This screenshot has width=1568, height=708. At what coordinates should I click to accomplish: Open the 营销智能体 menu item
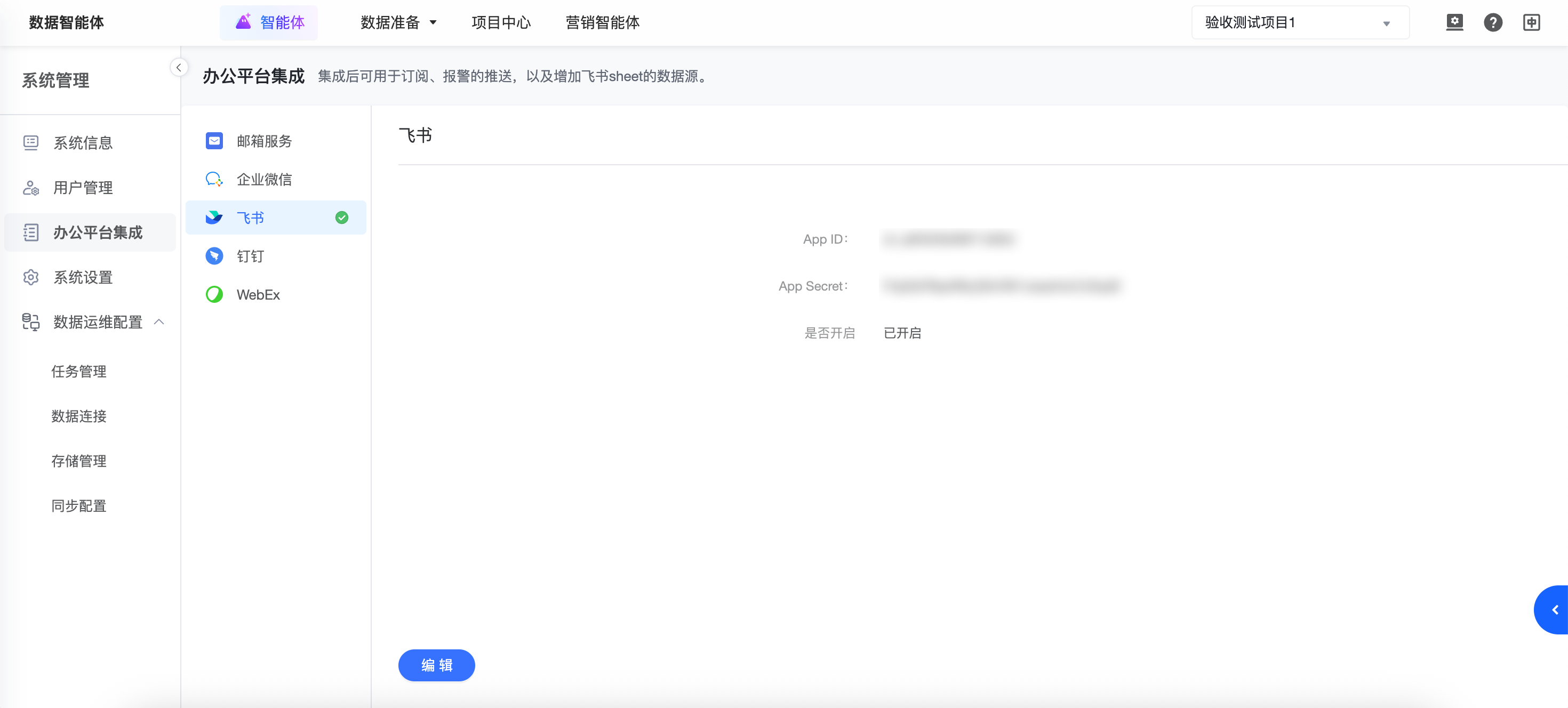click(602, 22)
